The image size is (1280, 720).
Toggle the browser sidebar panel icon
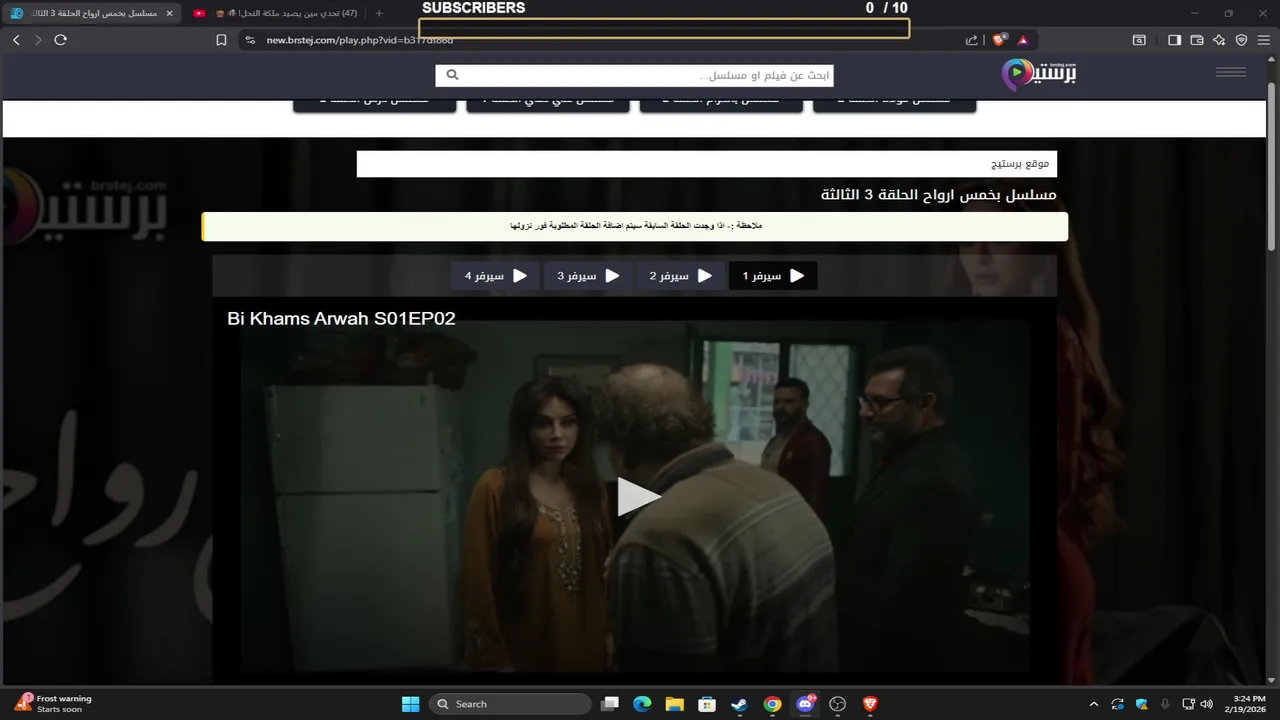point(1175,40)
